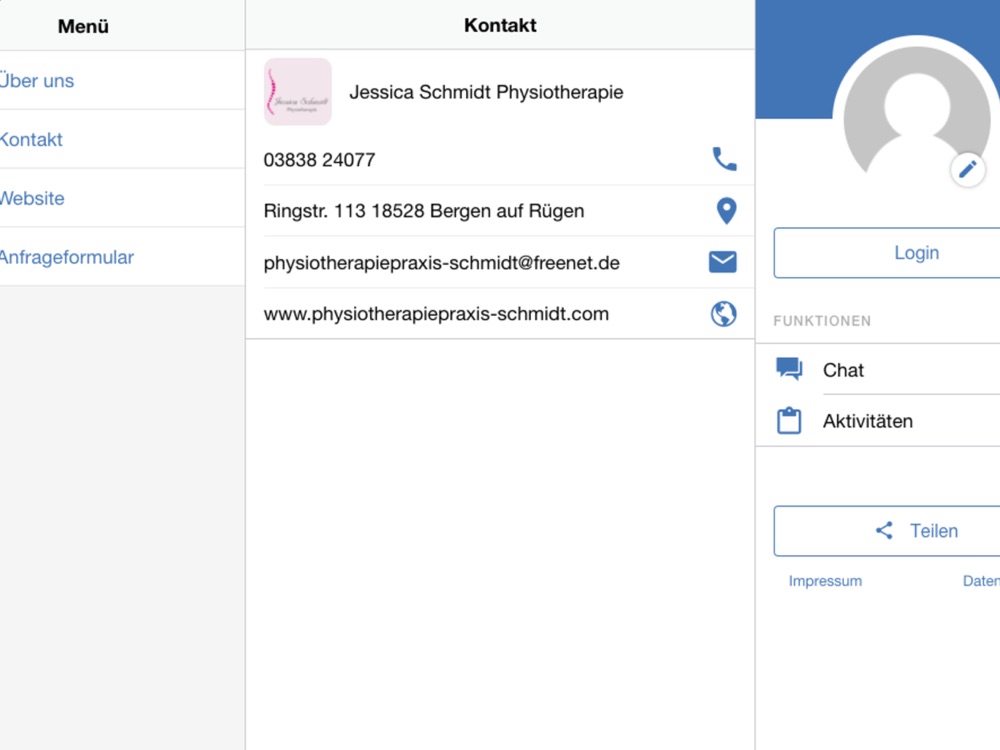Select Kontakt in the menu
The height and width of the screenshot is (750, 1000).
pyautogui.click(x=122, y=139)
